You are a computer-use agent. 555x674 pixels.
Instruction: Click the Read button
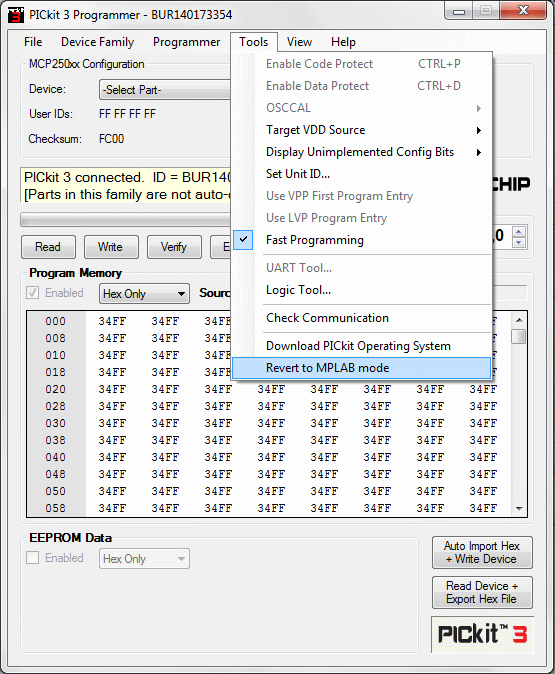click(x=48, y=247)
